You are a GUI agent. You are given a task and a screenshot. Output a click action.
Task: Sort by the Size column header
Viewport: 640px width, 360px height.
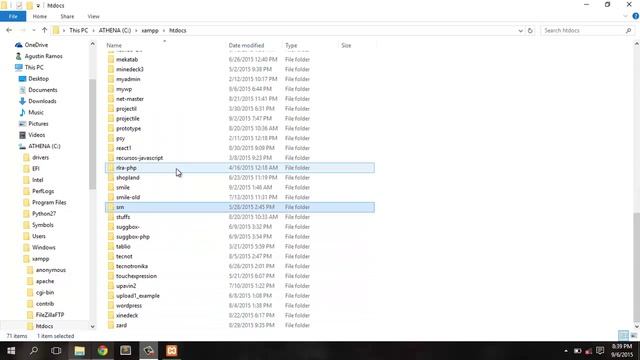tap(346, 45)
